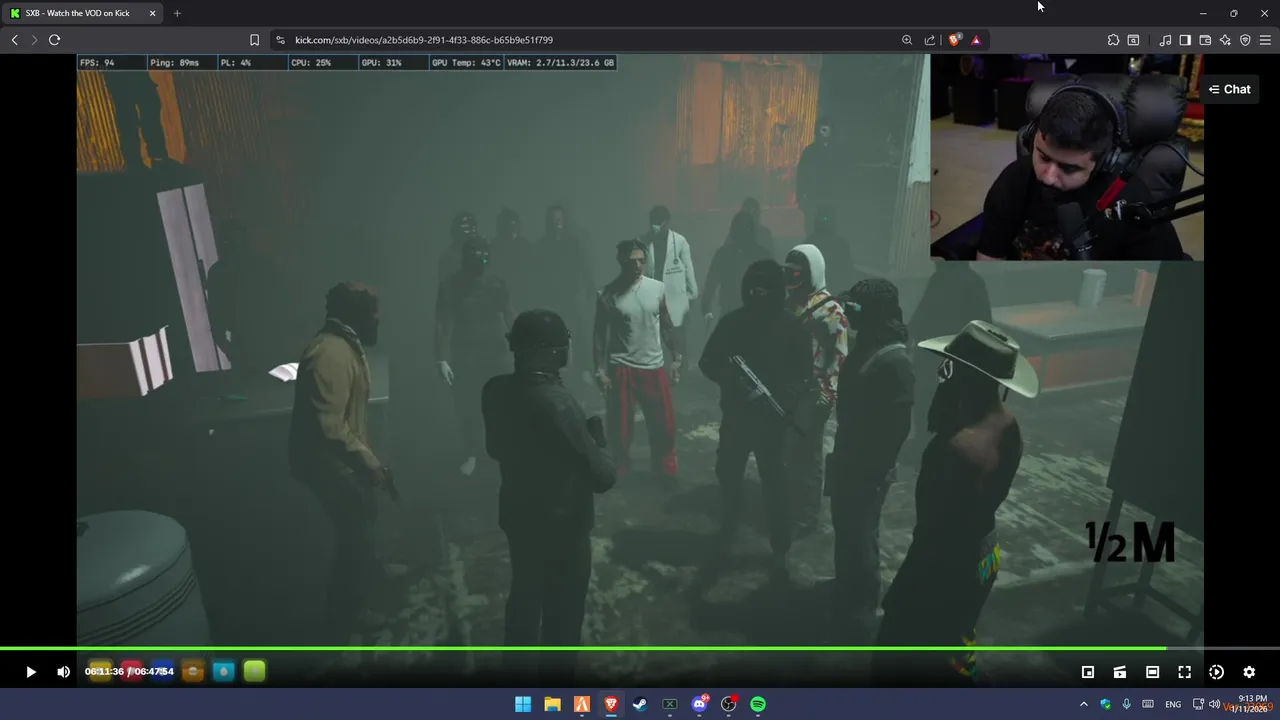Viewport: 1280px width, 720px height.
Task: Click the 06:11:36 / 06:47:54 timestamp
Action: tap(129, 671)
